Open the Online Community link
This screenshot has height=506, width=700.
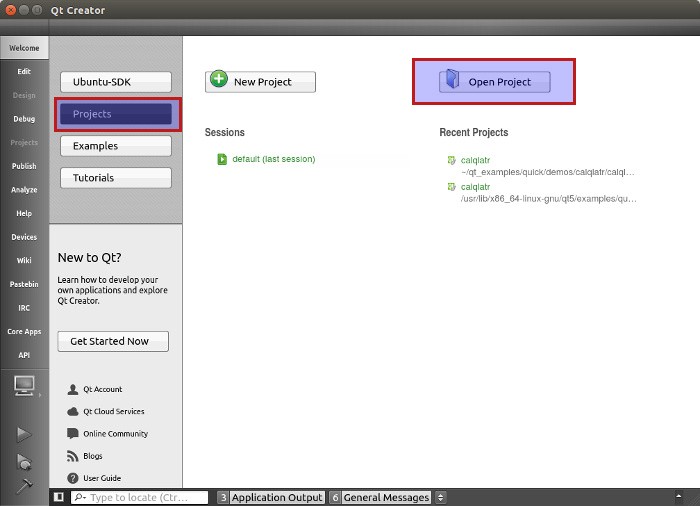[116, 434]
